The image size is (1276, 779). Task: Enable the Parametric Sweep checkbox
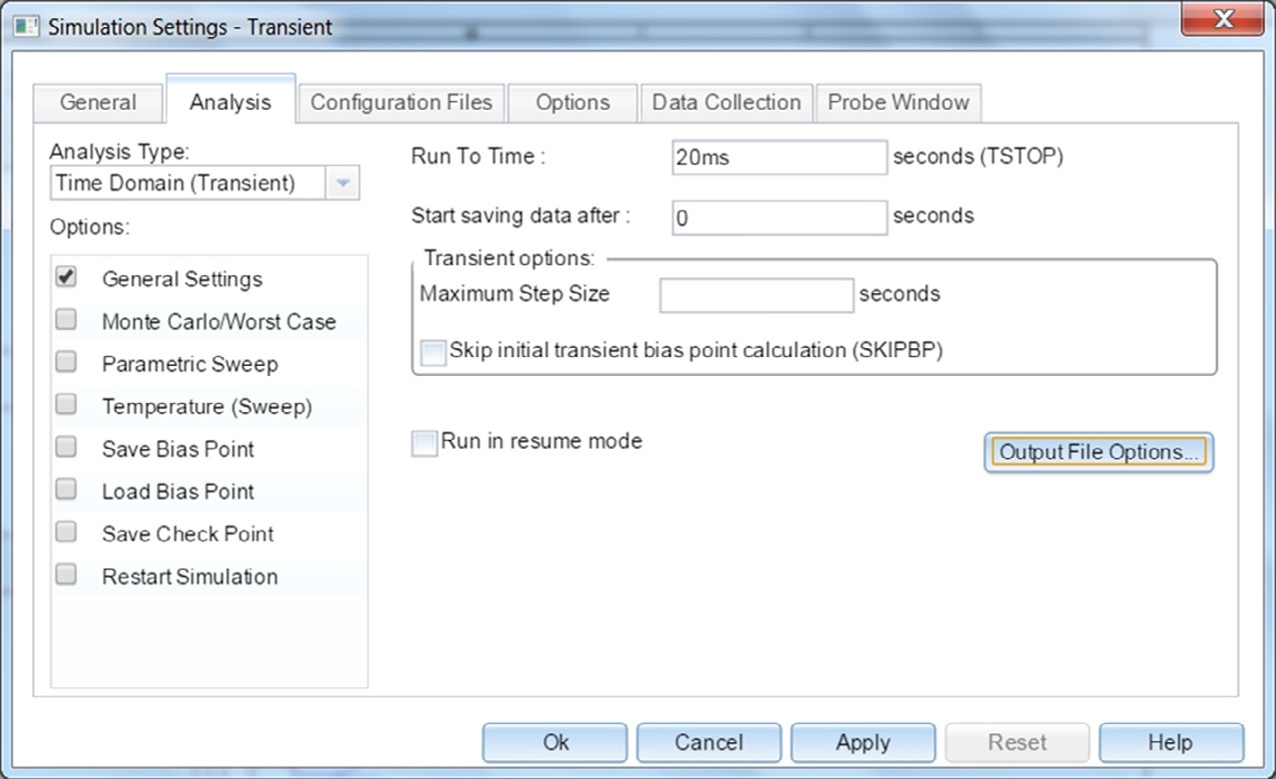(x=67, y=363)
